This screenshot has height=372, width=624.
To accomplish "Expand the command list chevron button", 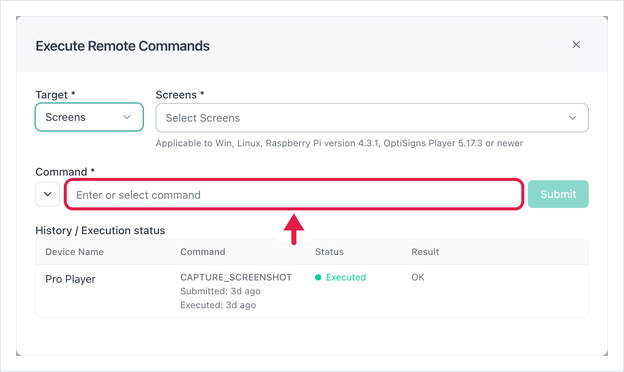I will pos(47,194).
